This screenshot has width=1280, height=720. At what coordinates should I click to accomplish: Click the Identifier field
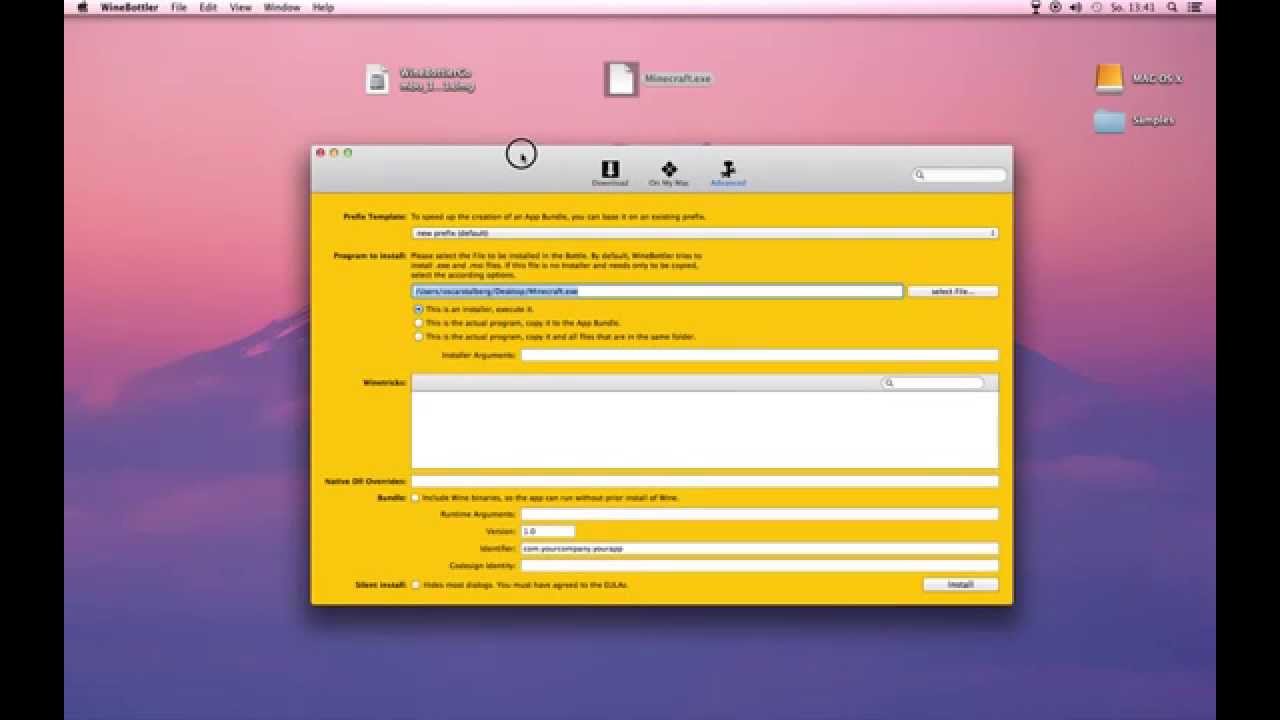759,548
